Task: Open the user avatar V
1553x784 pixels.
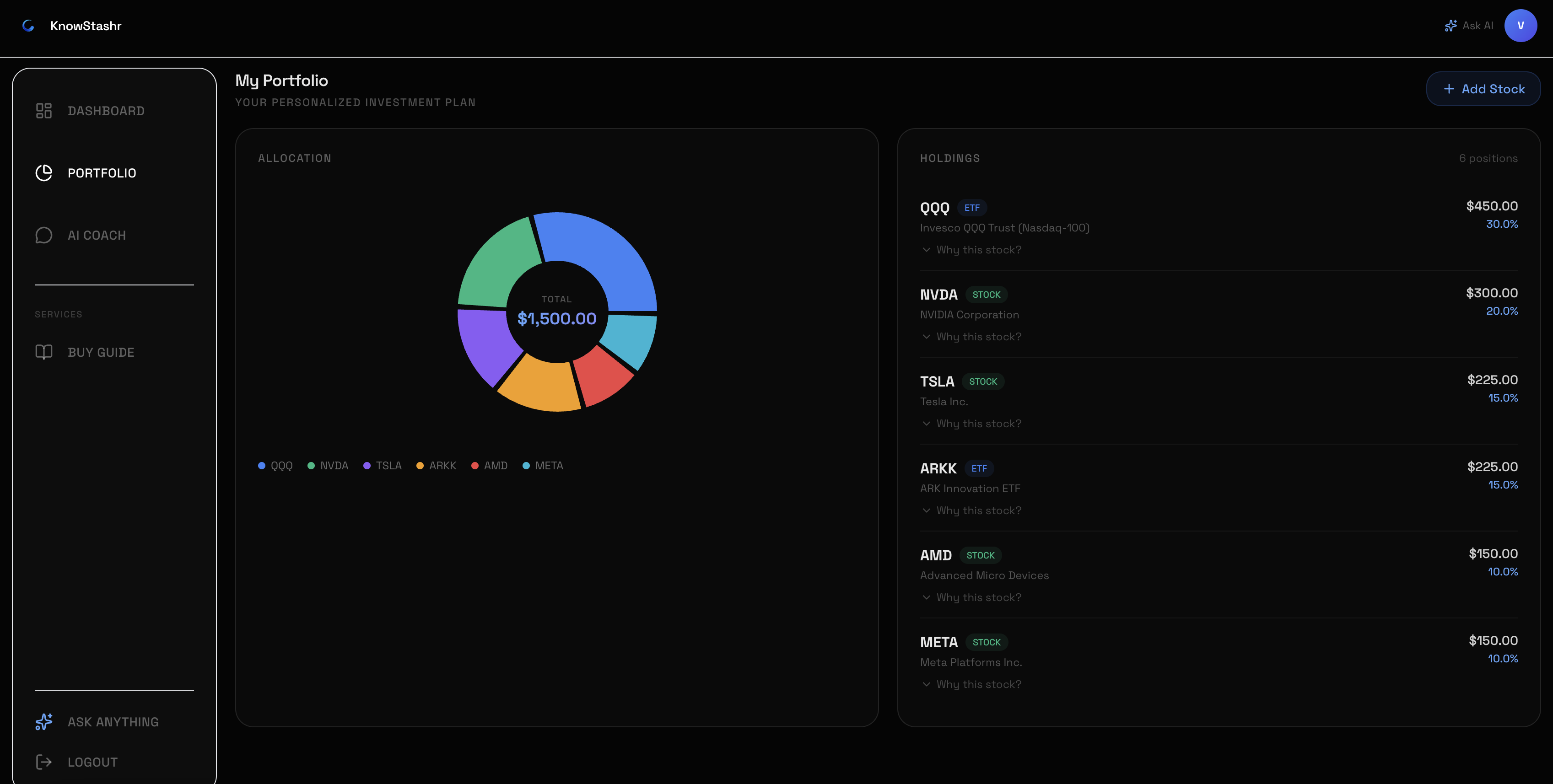Action: point(1520,25)
